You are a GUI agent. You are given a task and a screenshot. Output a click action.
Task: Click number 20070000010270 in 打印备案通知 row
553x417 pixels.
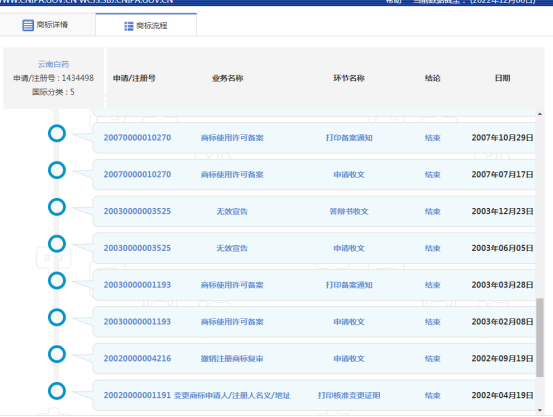137,138
